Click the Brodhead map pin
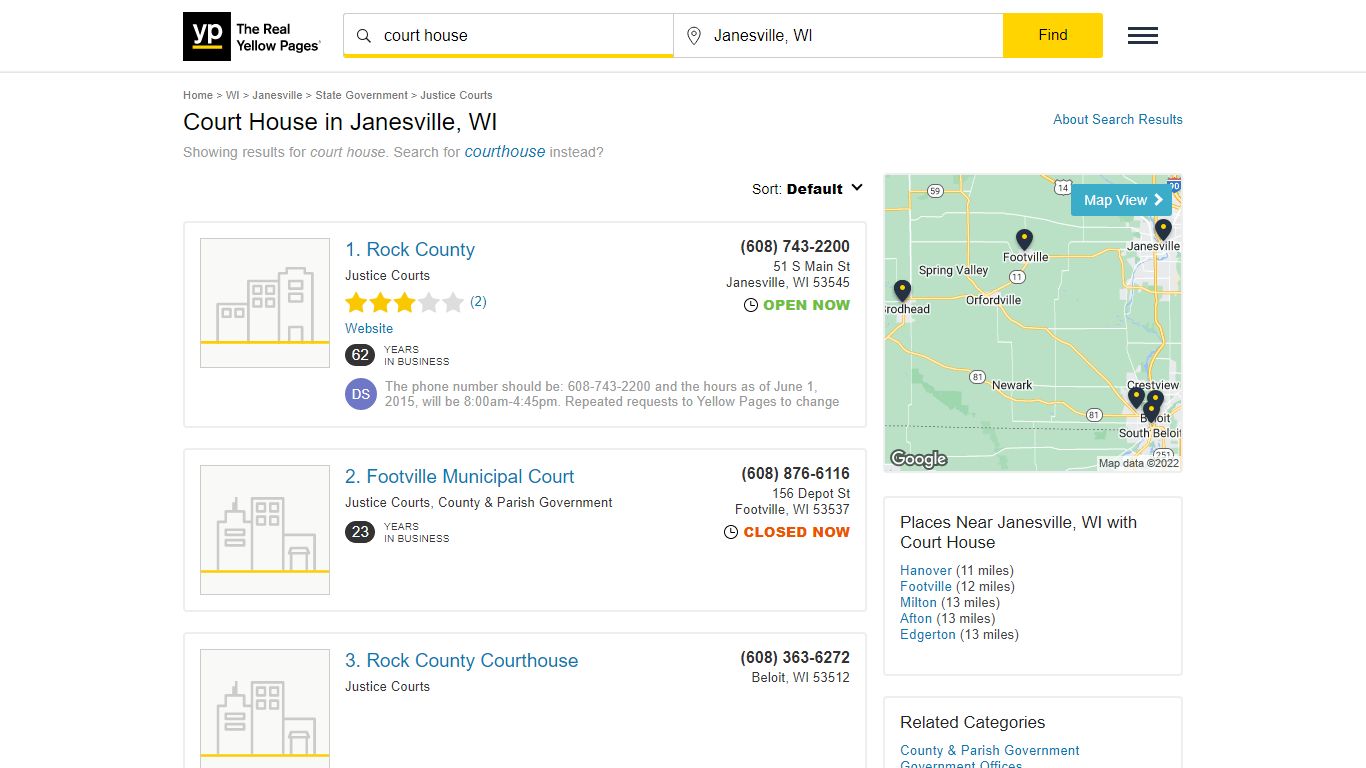 pyautogui.click(x=902, y=291)
